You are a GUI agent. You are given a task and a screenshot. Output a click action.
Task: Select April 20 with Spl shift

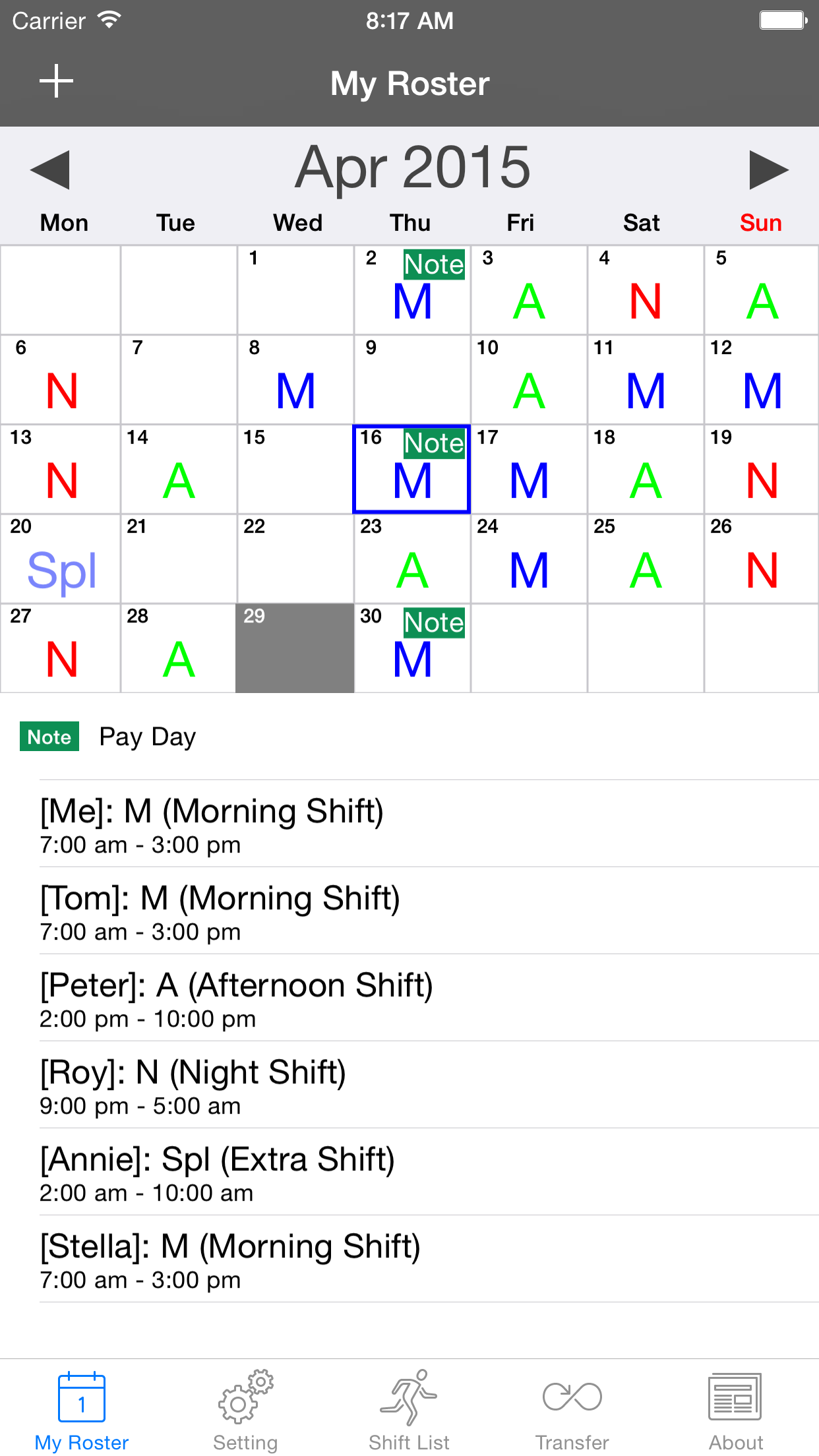click(x=61, y=559)
